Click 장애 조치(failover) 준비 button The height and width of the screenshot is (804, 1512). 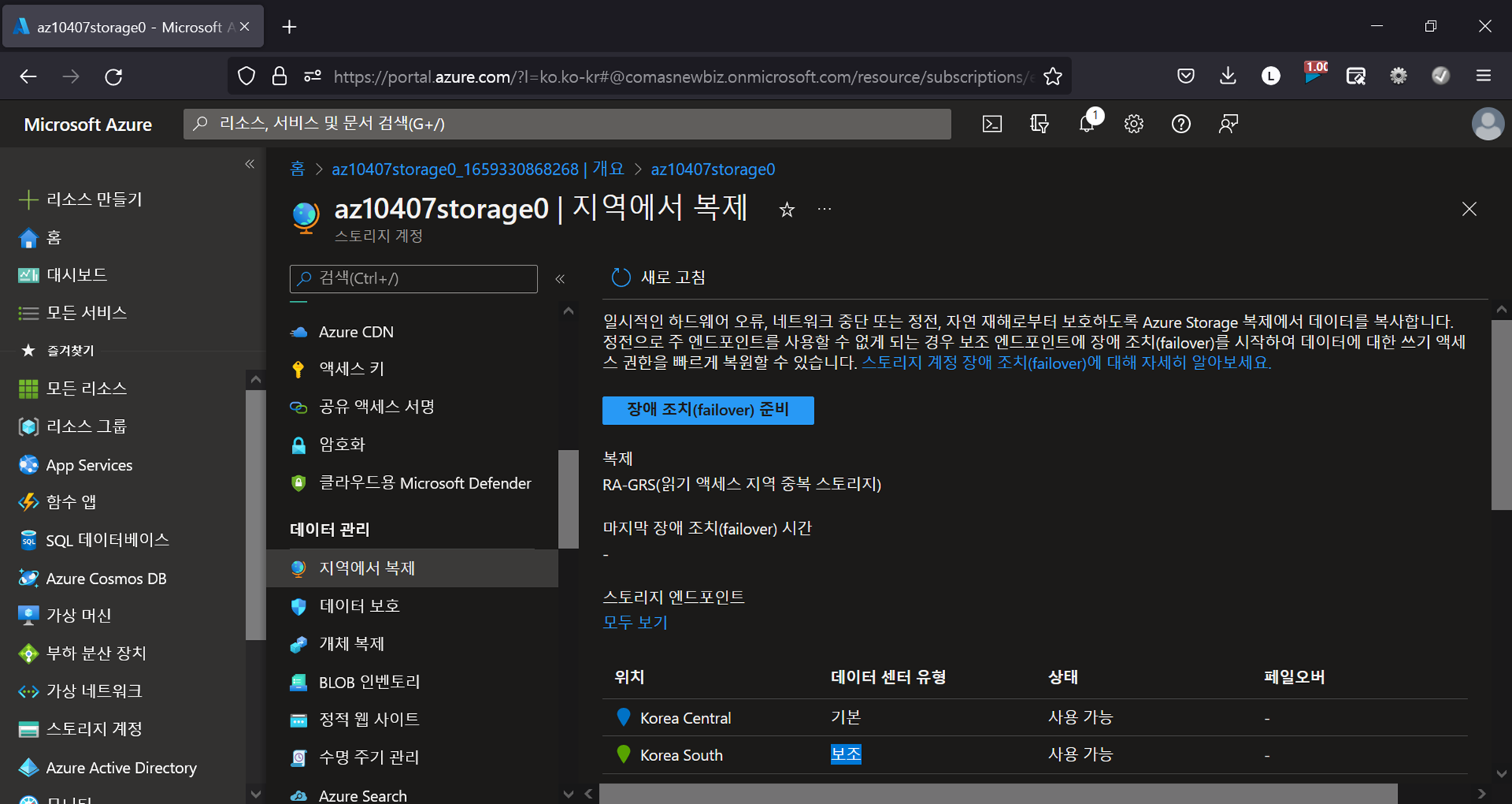pos(708,410)
